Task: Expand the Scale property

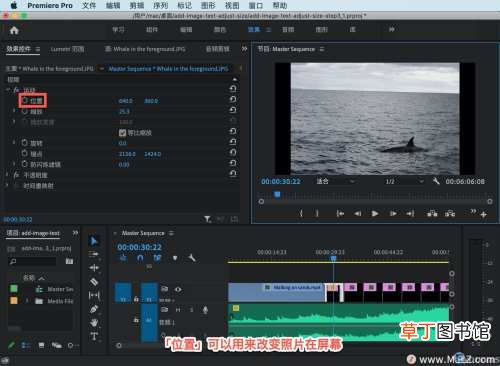Action: (14, 111)
